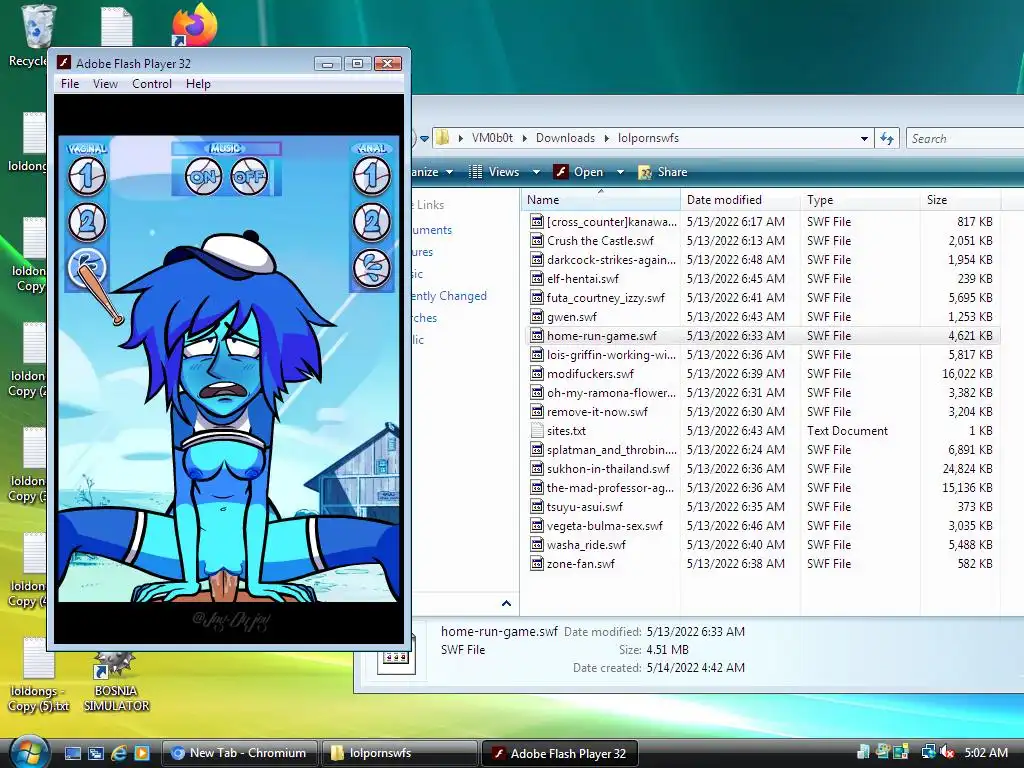Click the file icon of home-run-game.swf
This screenshot has height=768, width=1024.
click(537, 336)
